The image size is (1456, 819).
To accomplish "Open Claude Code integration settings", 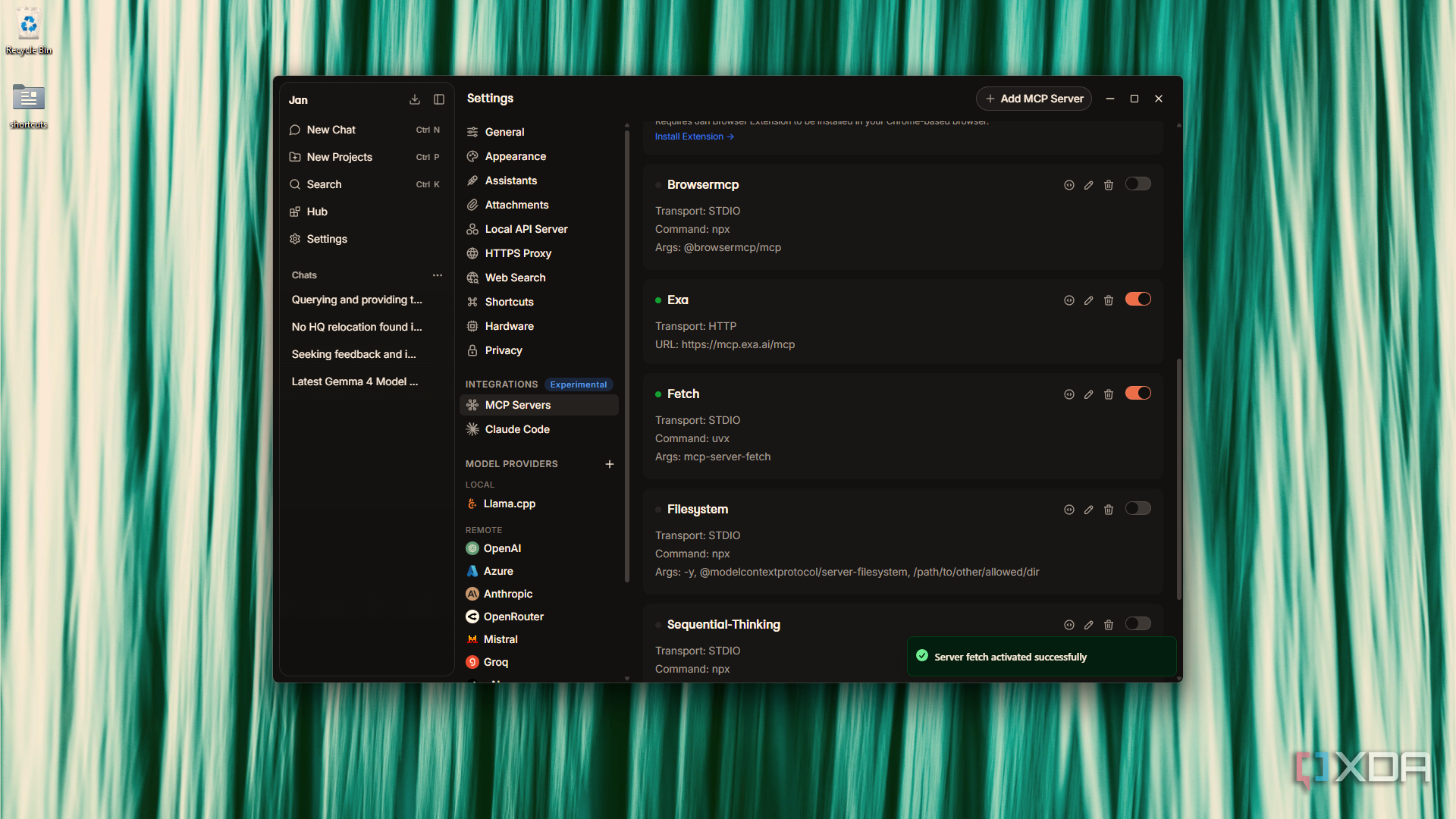I will (539, 429).
